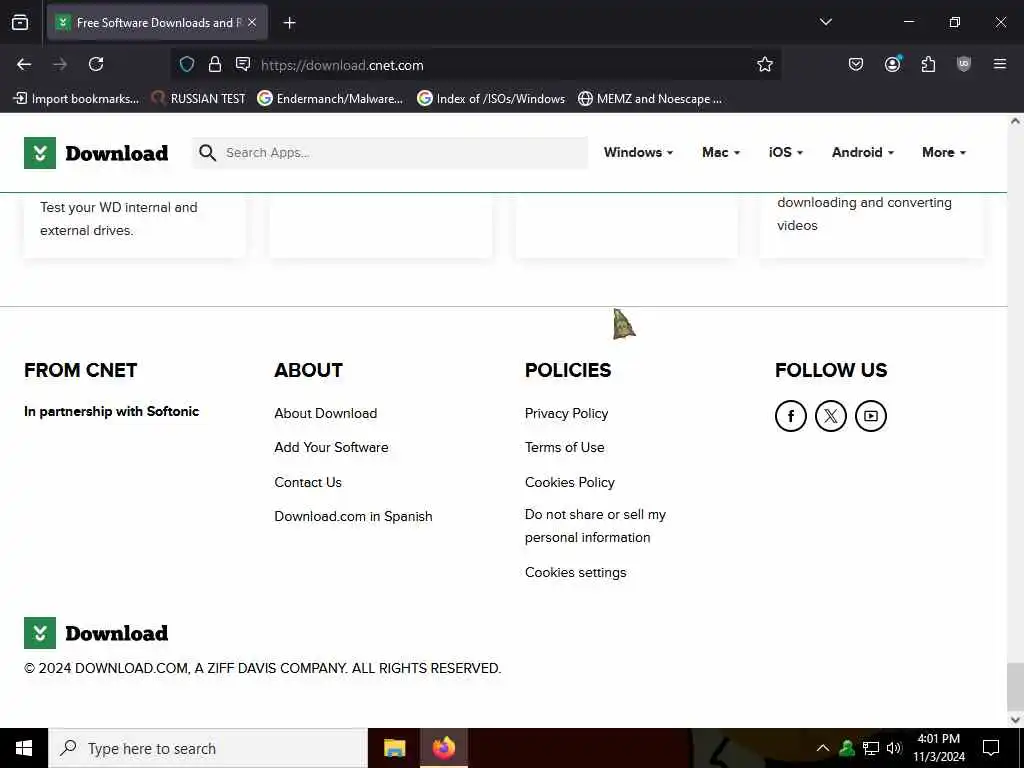This screenshot has width=1024, height=768.
Task: Close the Free Software Downloads tab
Action: pyautogui.click(x=252, y=23)
